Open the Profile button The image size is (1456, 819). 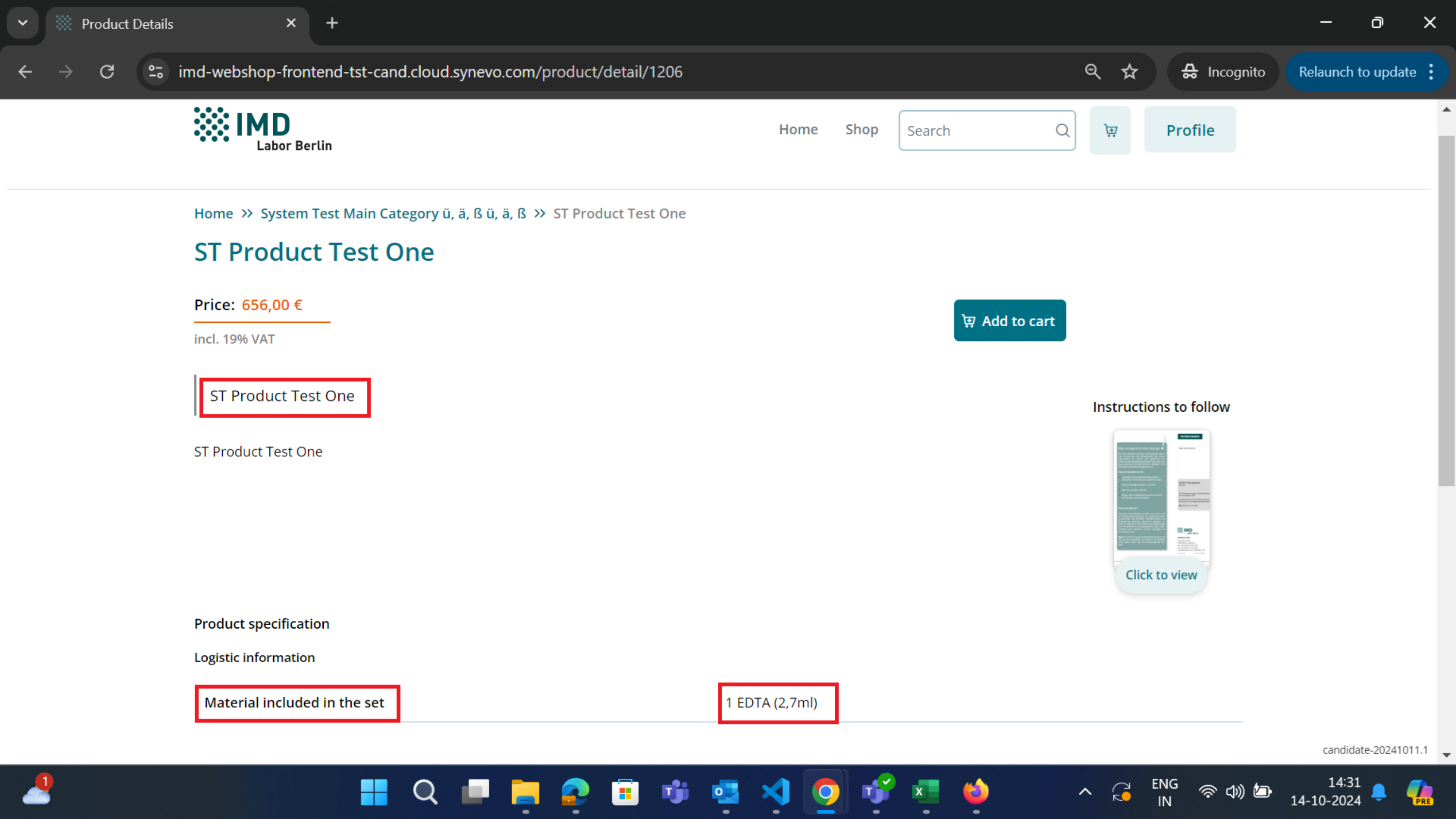click(1190, 130)
